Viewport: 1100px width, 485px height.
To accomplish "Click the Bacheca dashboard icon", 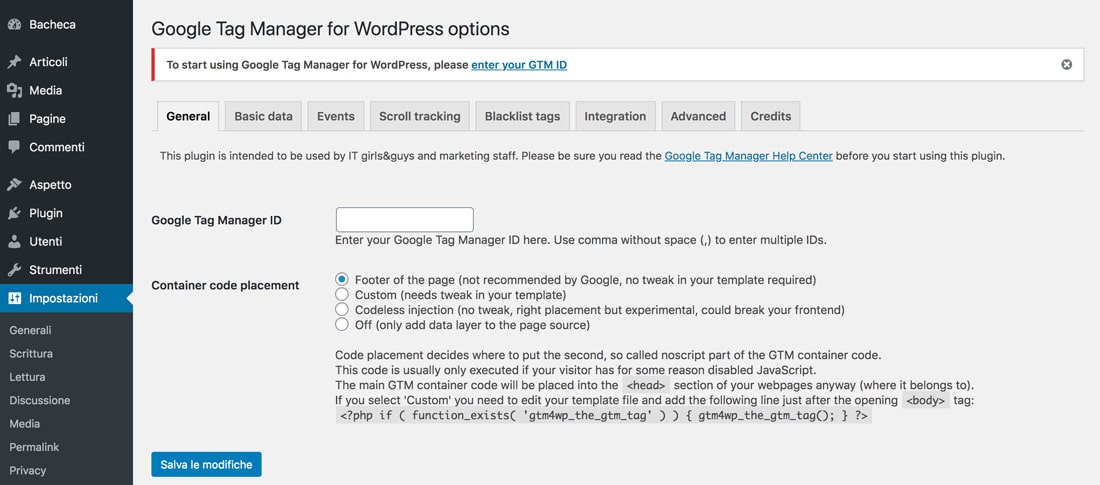I will coord(14,25).
